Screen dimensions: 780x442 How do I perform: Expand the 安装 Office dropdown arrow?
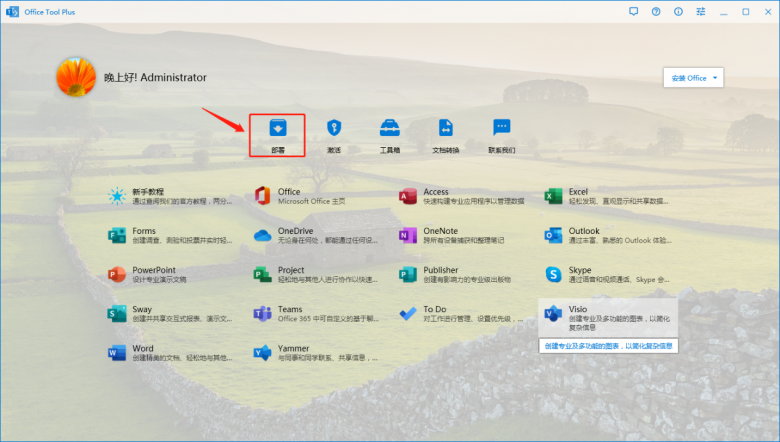pyautogui.click(x=715, y=78)
